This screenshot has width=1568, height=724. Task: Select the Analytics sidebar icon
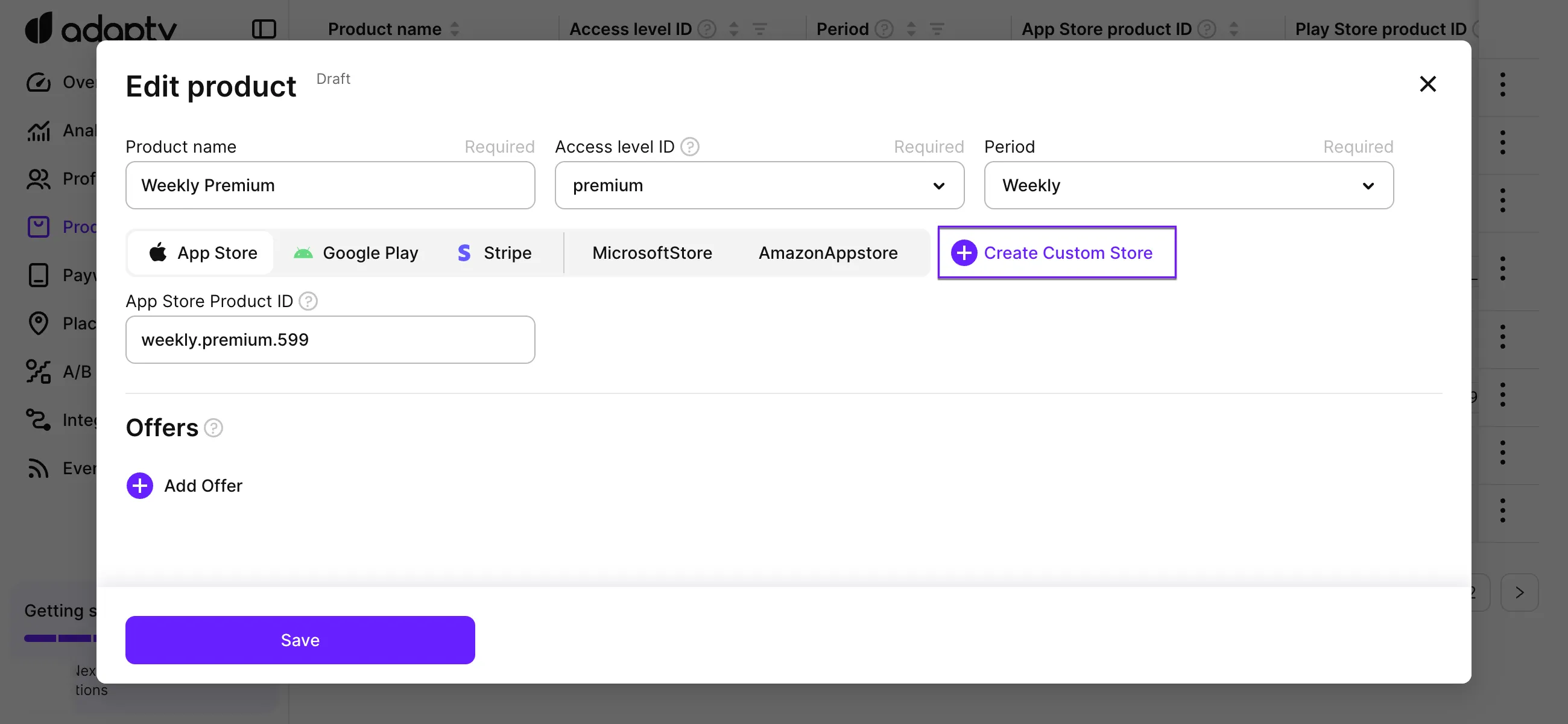tap(39, 130)
